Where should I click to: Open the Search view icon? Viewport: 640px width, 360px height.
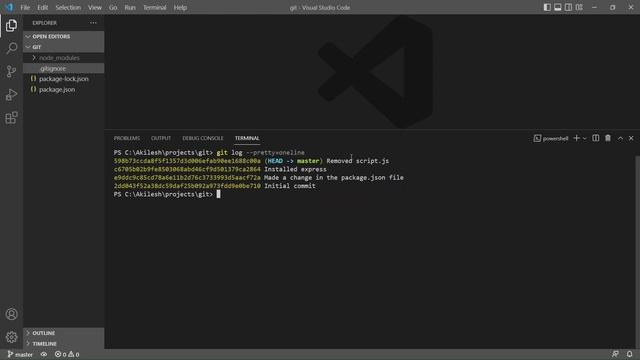point(11,48)
